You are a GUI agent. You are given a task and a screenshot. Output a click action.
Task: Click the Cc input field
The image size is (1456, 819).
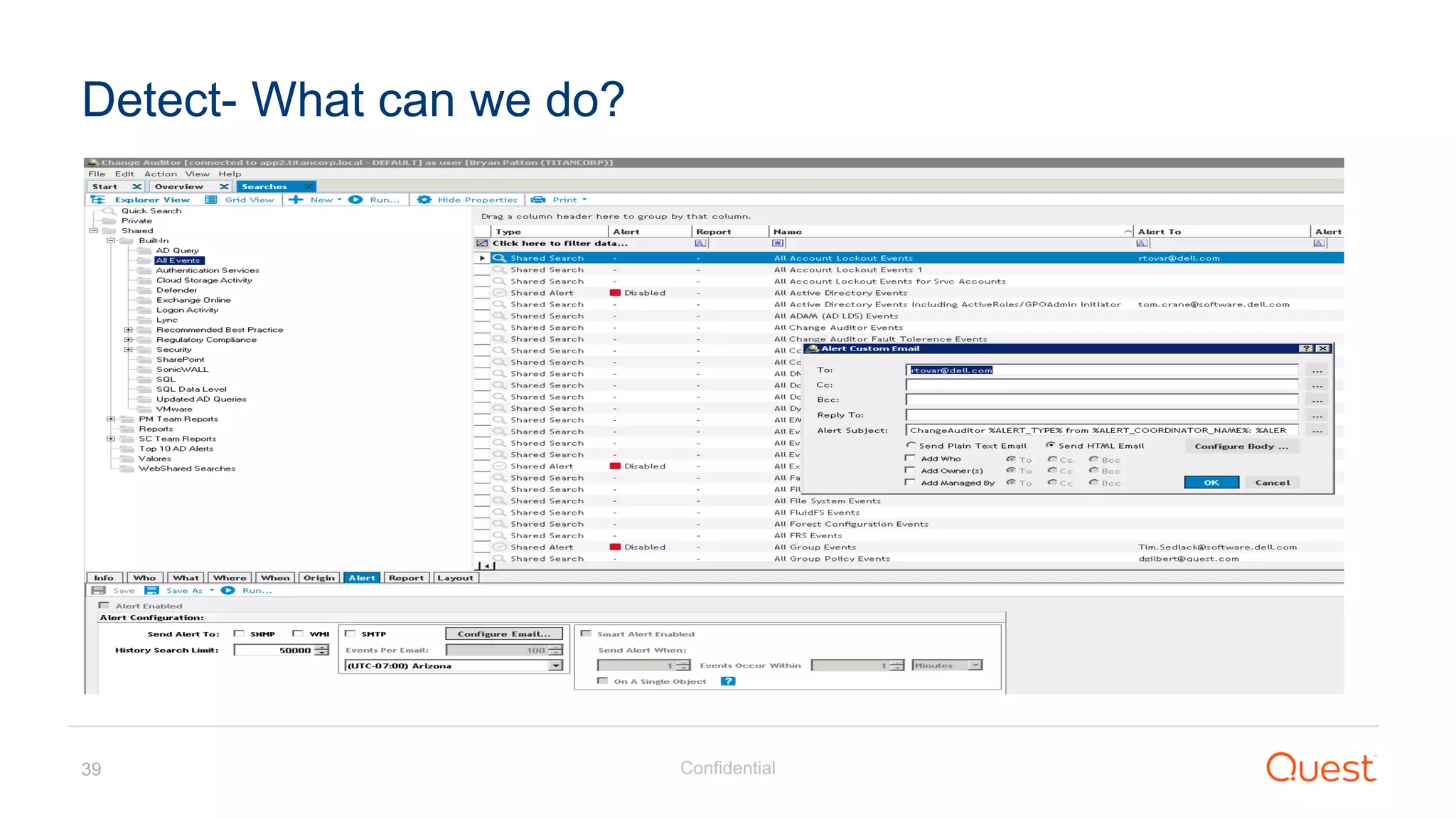point(1102,385)
